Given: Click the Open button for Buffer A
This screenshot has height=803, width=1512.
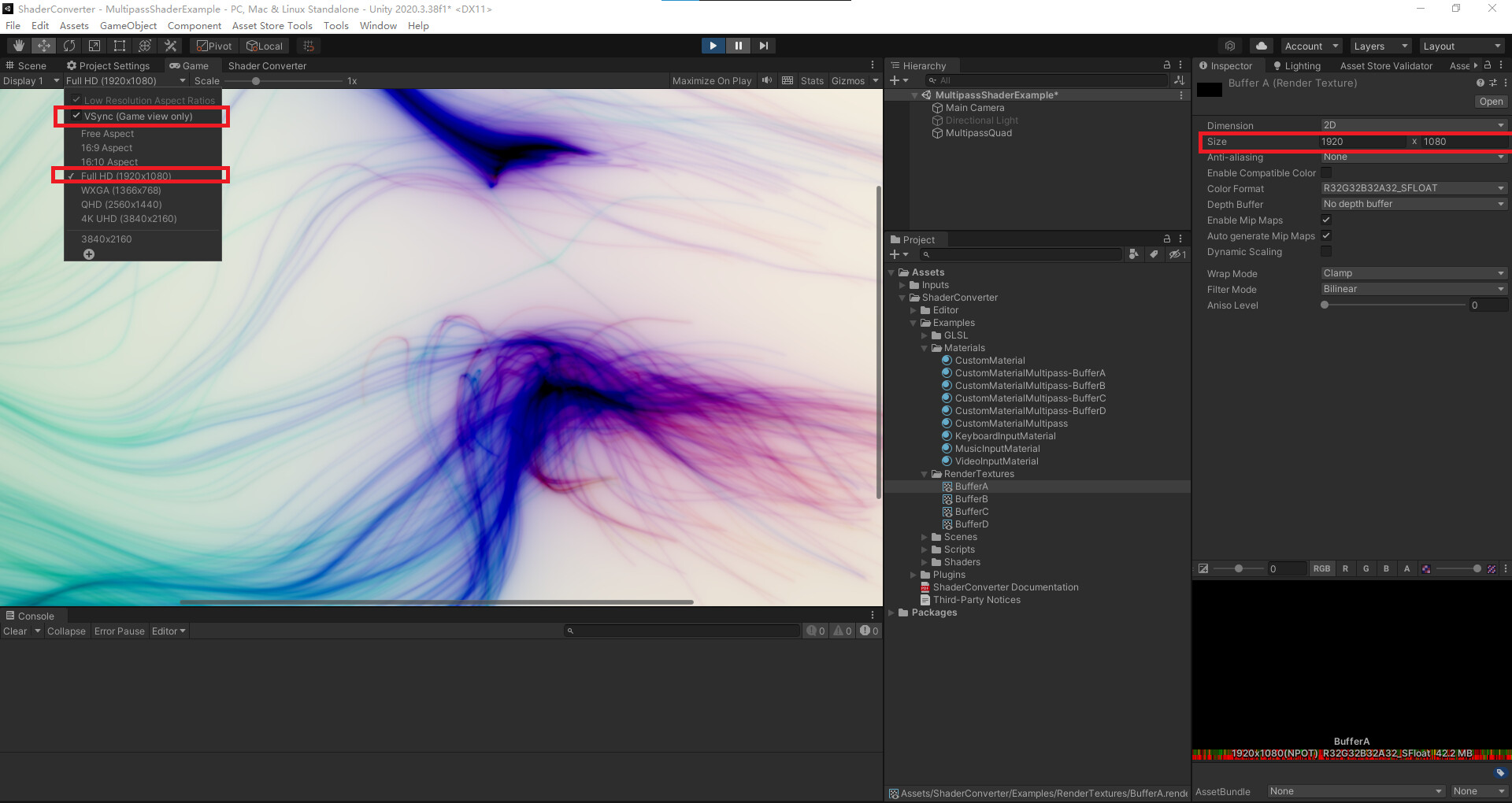Looking at the screenshot, I should tap(1490, 101).
